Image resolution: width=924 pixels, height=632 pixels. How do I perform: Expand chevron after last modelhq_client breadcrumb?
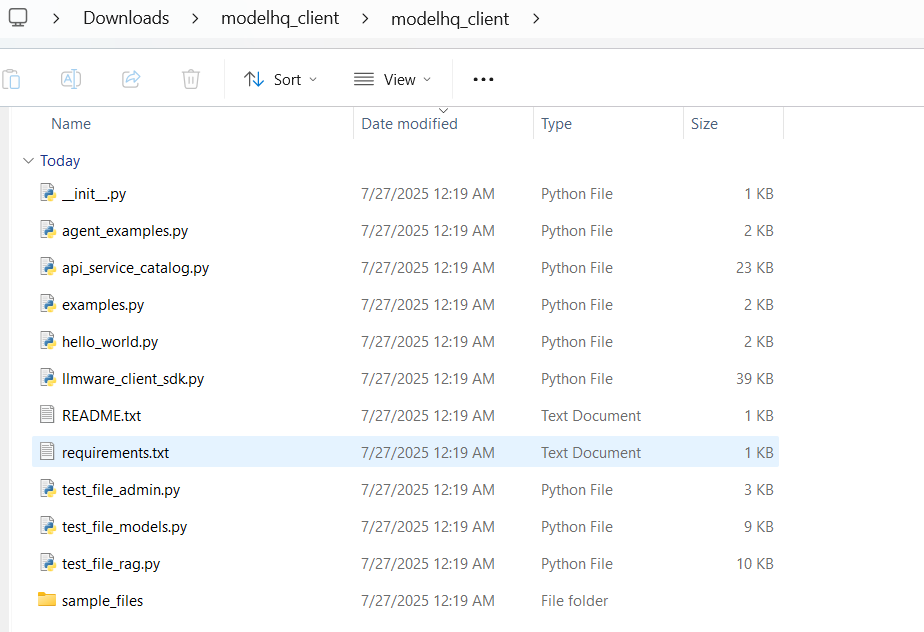pyautogui.click(x=537, y=18)
